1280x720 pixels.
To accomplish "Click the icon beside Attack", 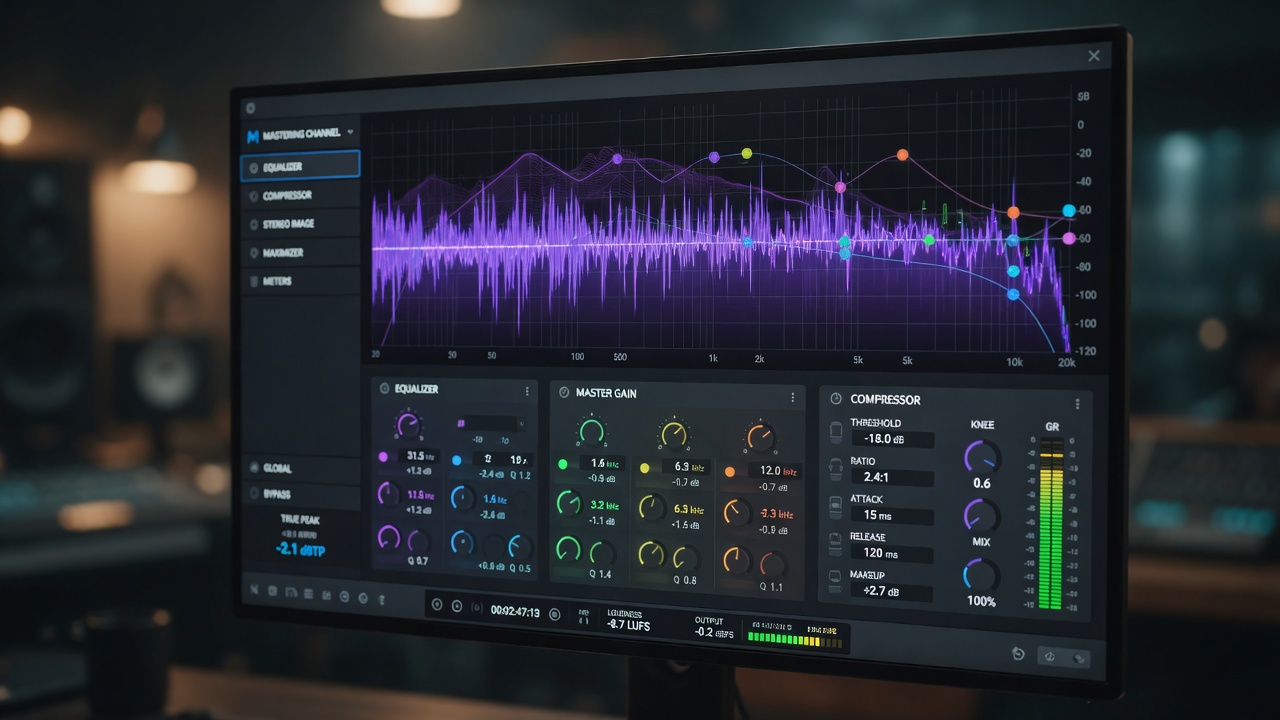I will tap(837, 506).
